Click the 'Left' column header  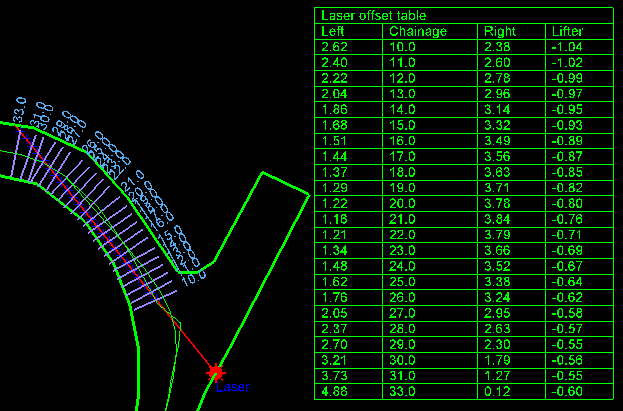333,31
